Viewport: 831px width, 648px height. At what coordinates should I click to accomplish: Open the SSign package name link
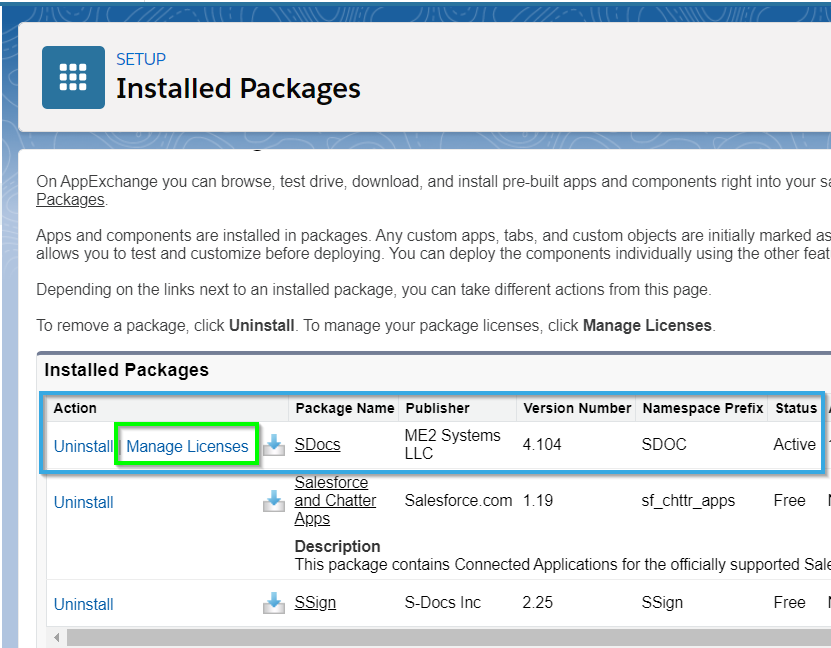tap(315, 602)
